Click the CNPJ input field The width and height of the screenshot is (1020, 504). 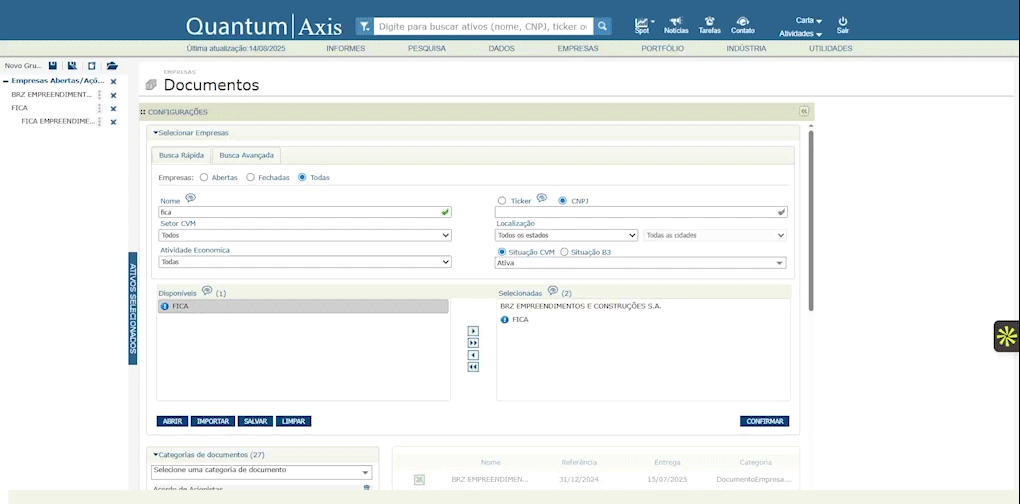pyautogui.click(x=641, y=212)
